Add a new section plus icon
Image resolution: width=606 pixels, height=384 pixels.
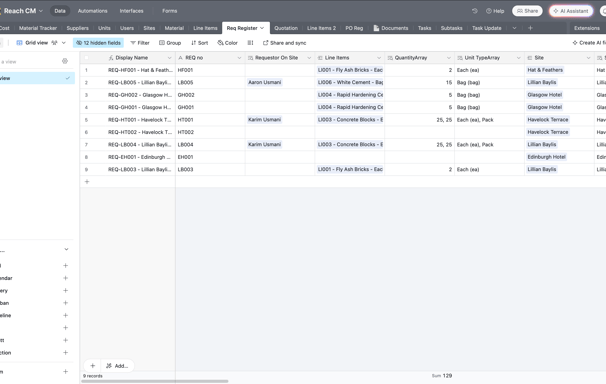pyautogui.click(x=65, y=353)
